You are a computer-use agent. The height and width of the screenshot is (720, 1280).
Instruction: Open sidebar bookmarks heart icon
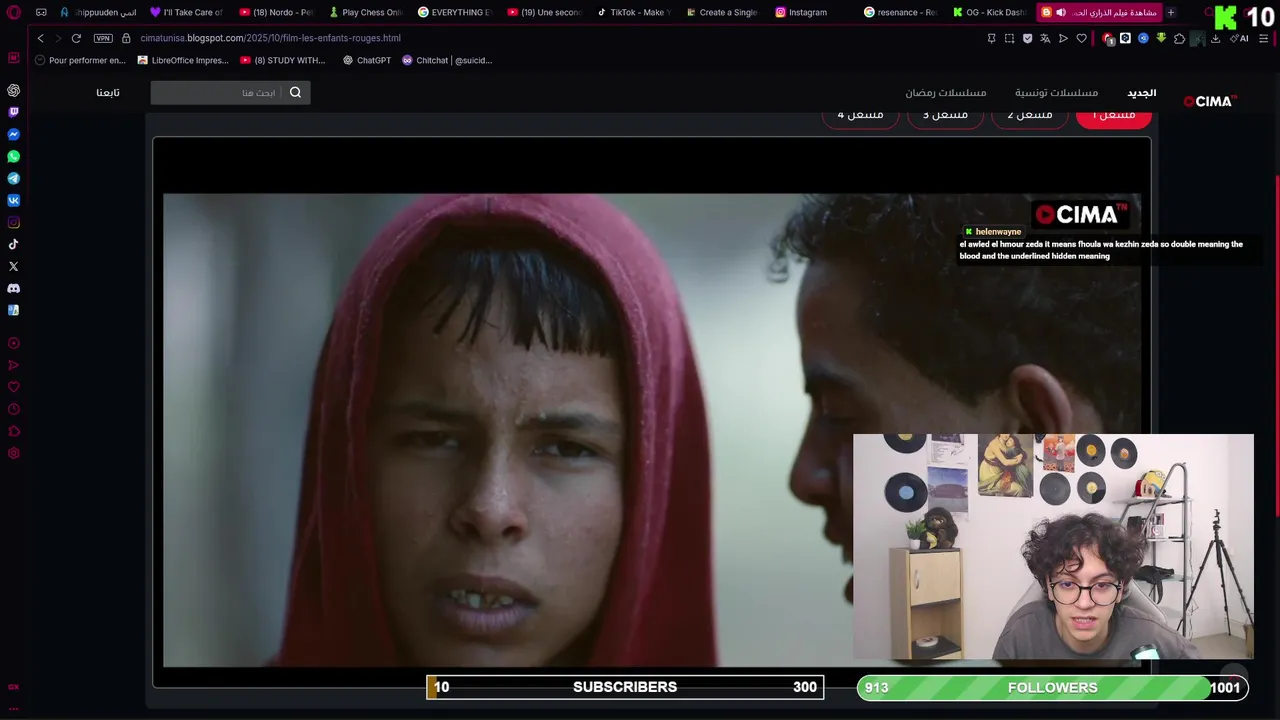pyautogui.click(x=13, y=387)
